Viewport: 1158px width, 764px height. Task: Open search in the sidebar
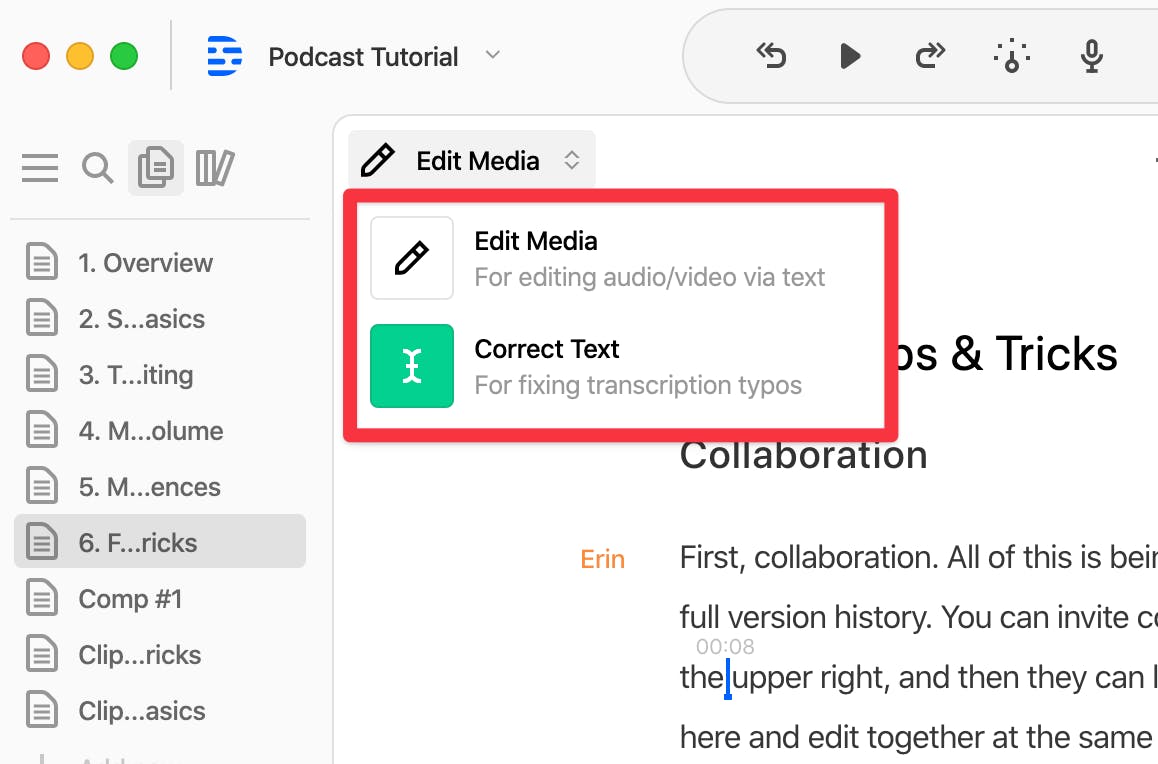coord(97,168)
